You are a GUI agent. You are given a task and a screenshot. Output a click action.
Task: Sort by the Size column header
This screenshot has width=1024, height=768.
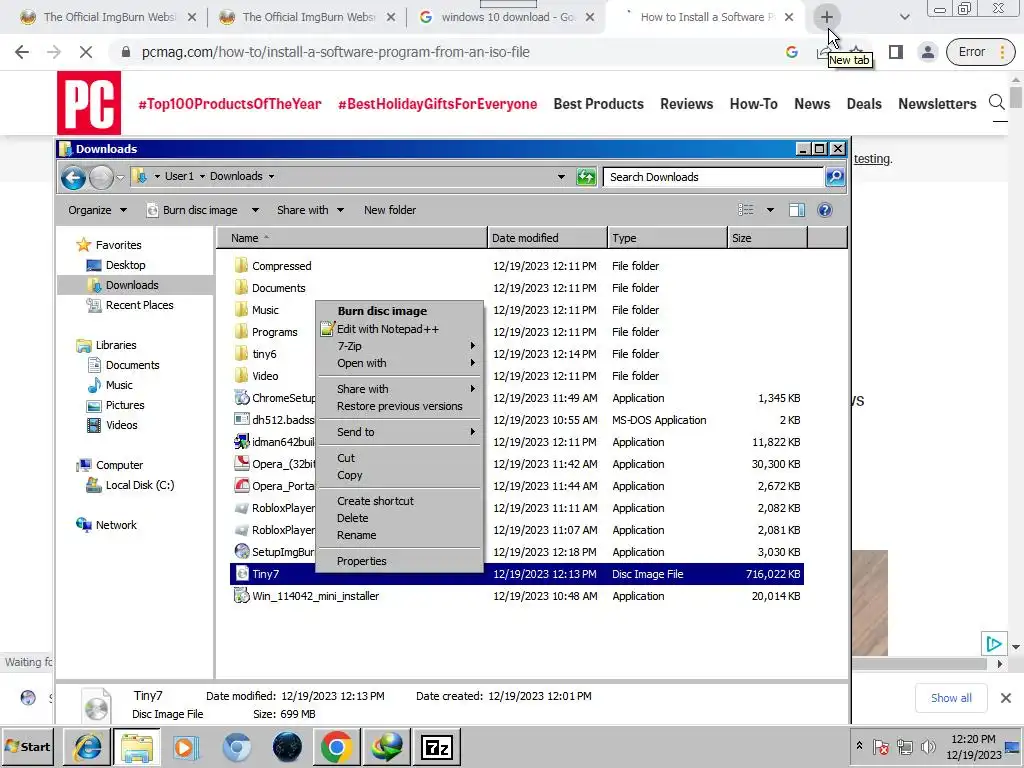pos(767,238)
